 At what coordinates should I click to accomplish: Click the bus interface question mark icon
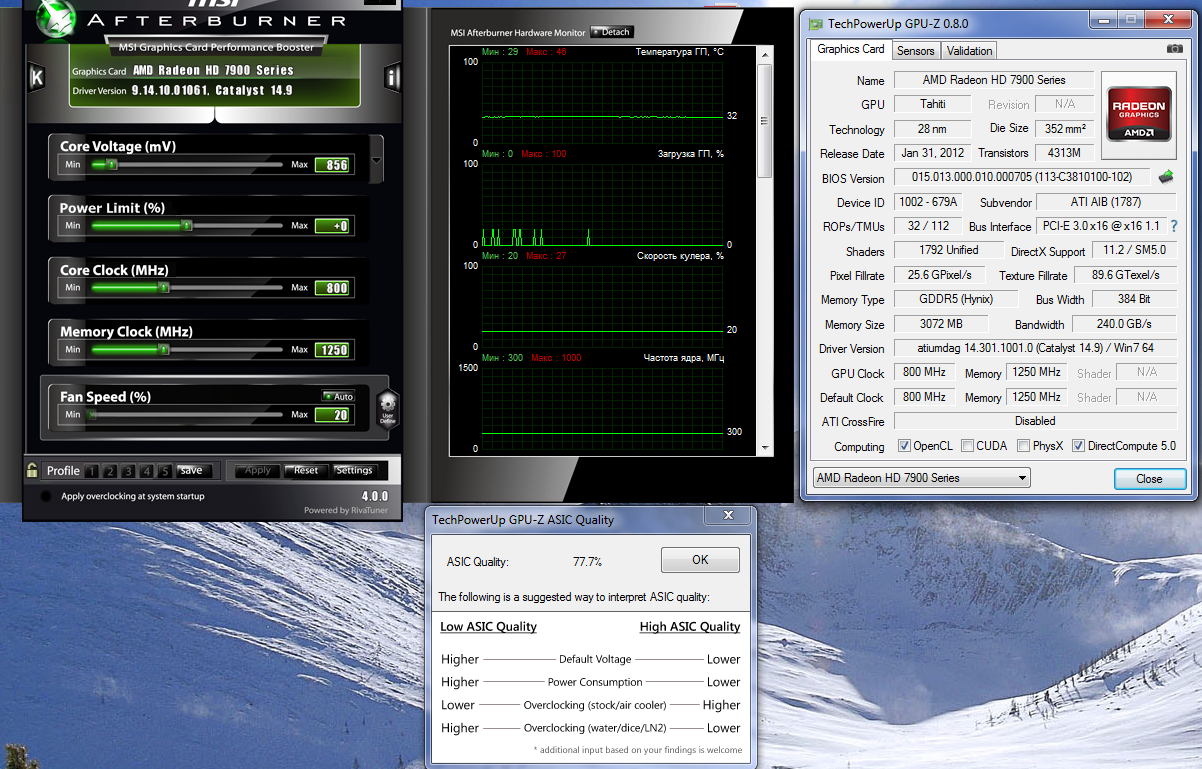click(x=1173, y=226)
